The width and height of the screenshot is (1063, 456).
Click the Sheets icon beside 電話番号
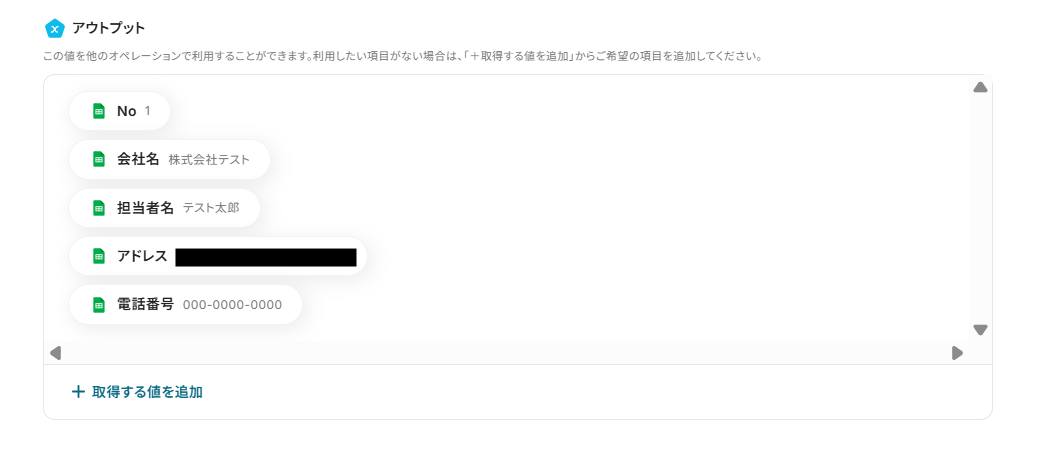(99, 305)
